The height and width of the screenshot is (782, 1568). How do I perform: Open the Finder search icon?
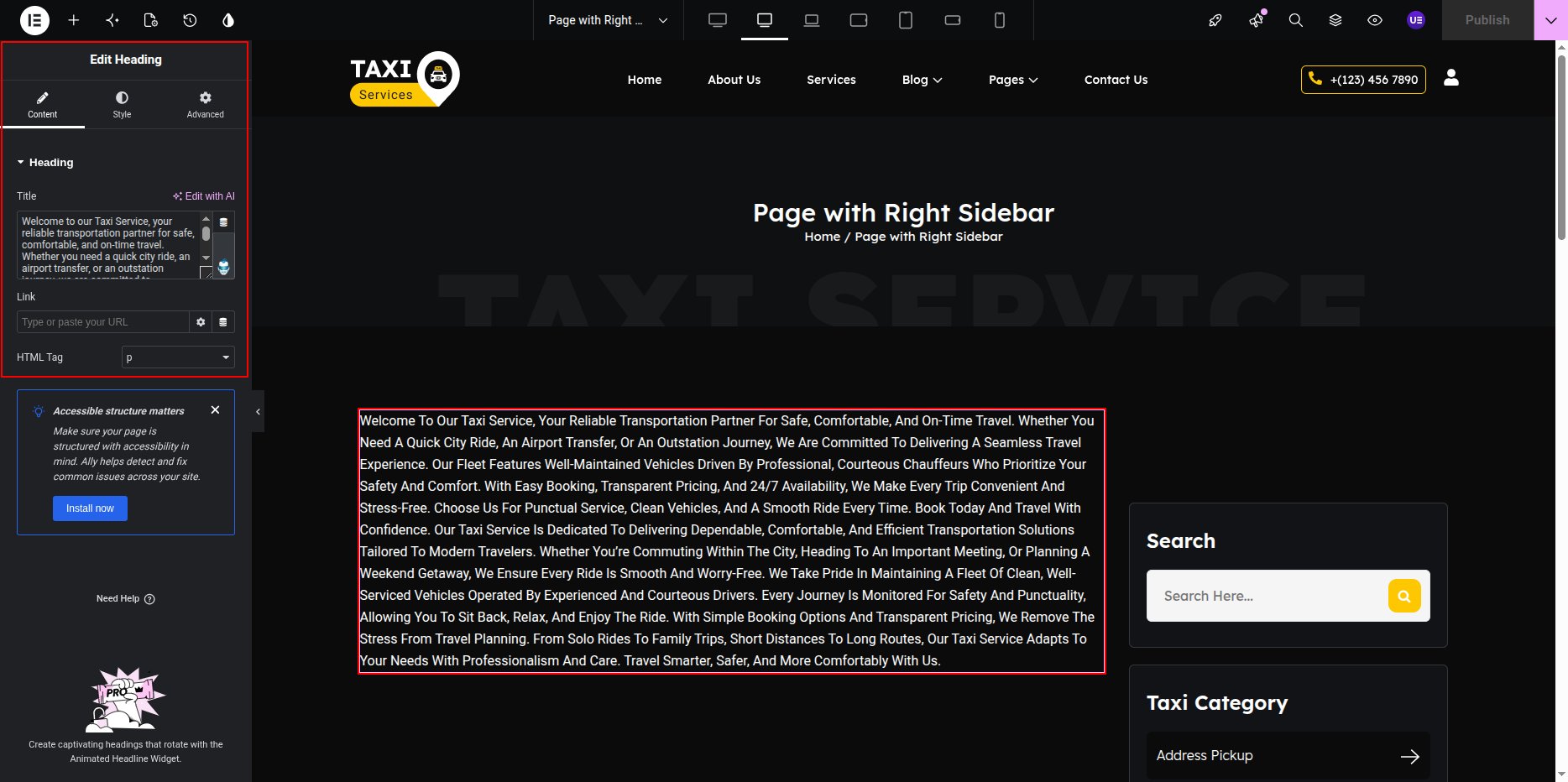click(x=1296, y=20)
